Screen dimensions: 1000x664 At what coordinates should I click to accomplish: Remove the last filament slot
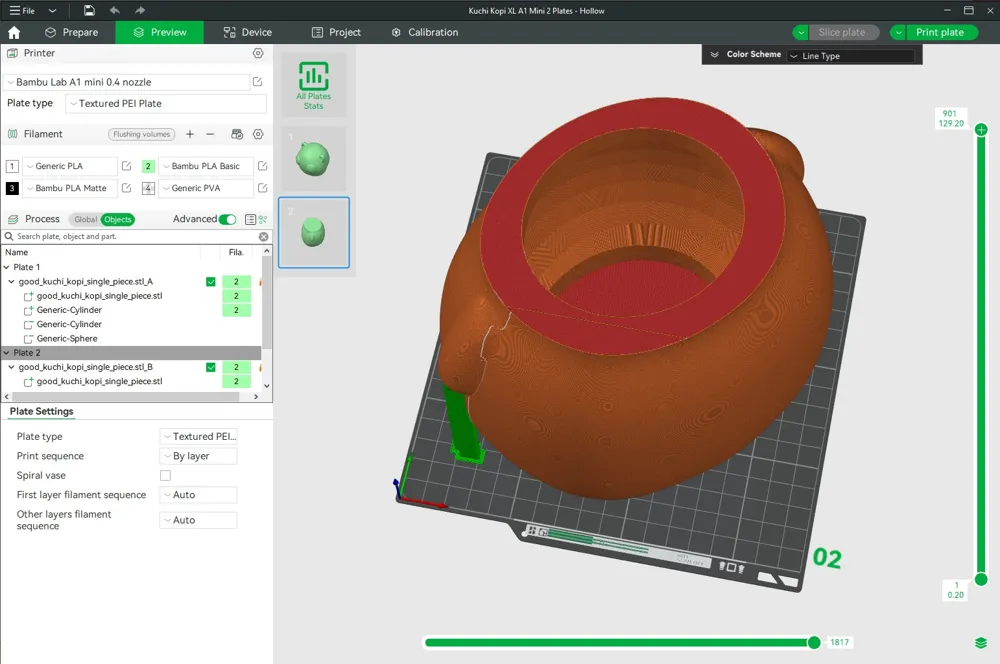[210, 134]
